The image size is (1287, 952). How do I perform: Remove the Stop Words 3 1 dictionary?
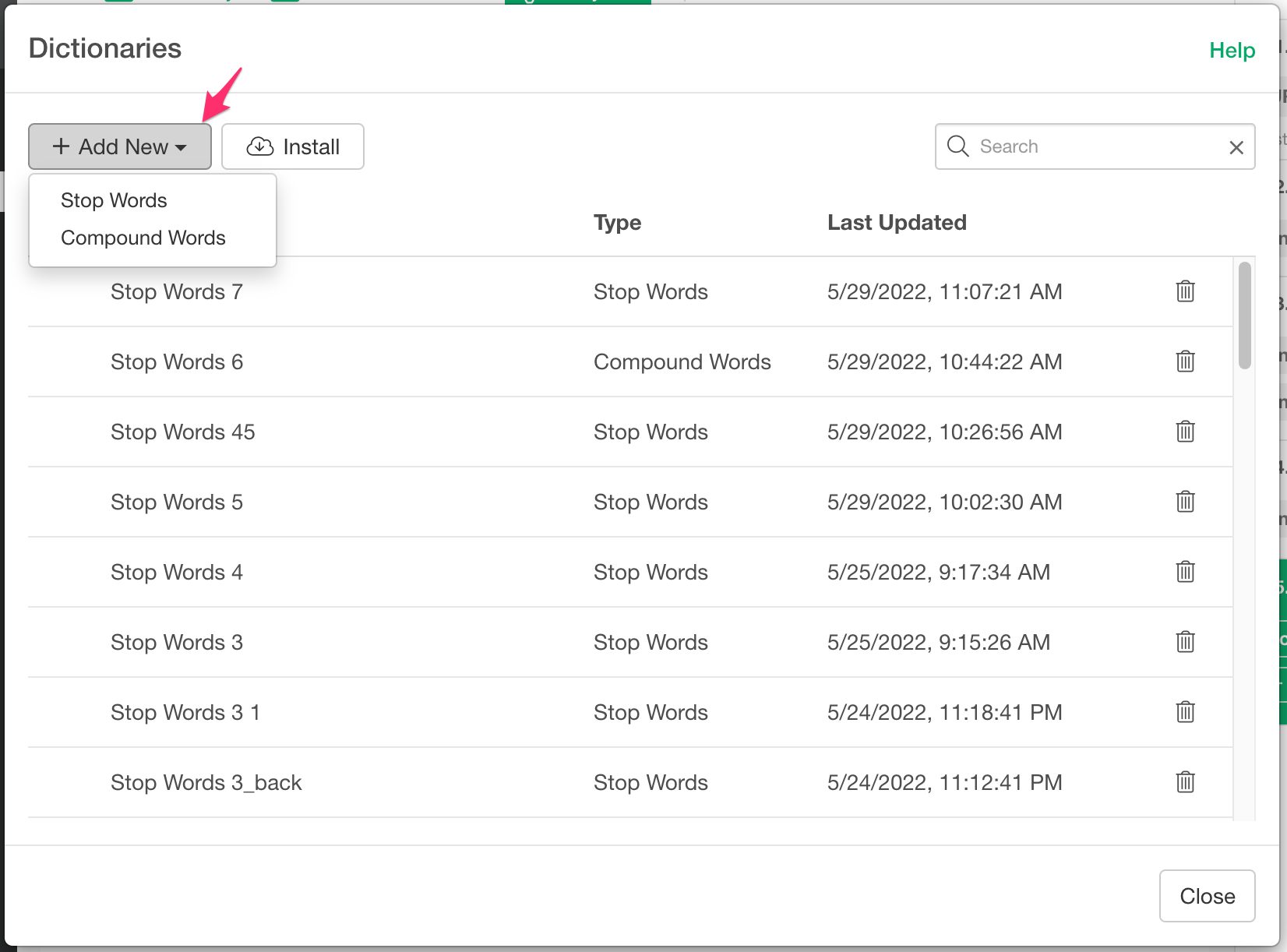[x=1185, y=712]
